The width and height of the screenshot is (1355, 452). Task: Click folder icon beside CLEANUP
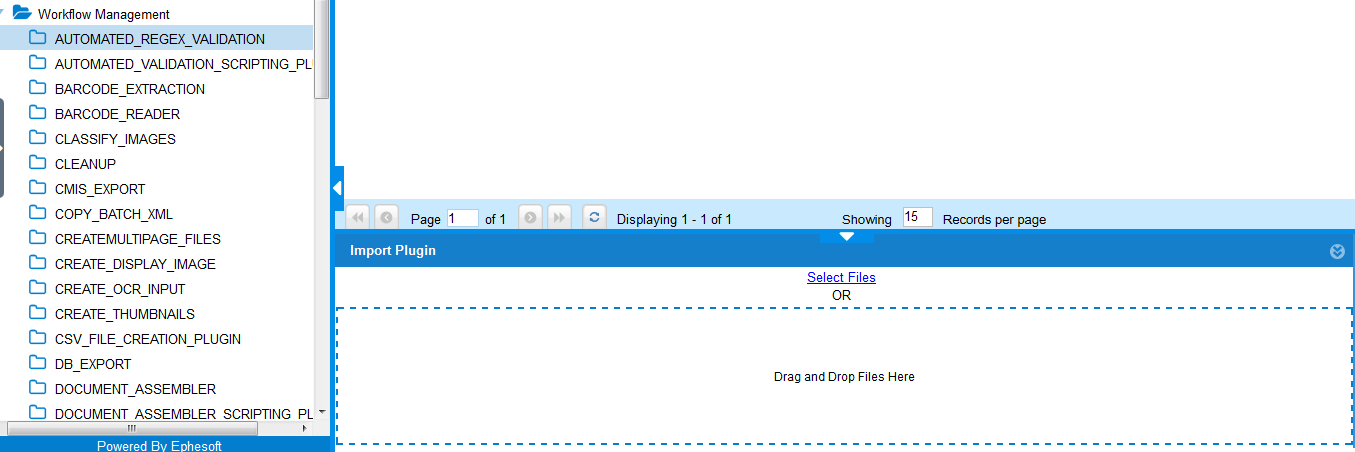click(38, 163)
